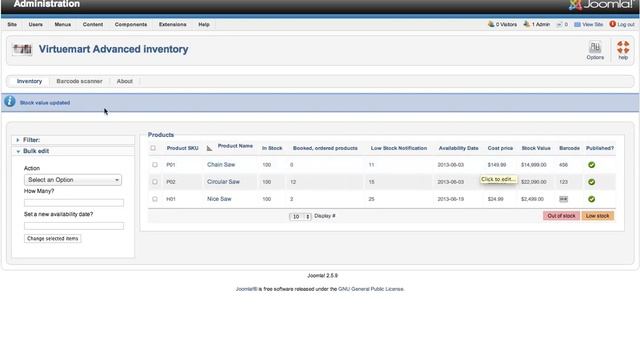Open the Site menu
This screenshot has height=360, width=640.
(x=12, y=24)
